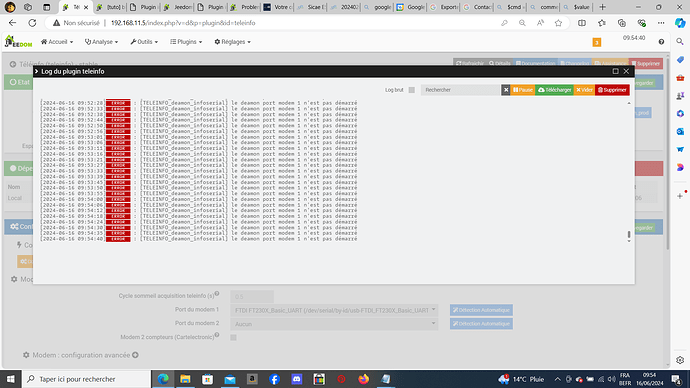This screenshot has height=388, width=690.
Task: Open Firefox from the taskbar
Action: (x=363, y=379)
